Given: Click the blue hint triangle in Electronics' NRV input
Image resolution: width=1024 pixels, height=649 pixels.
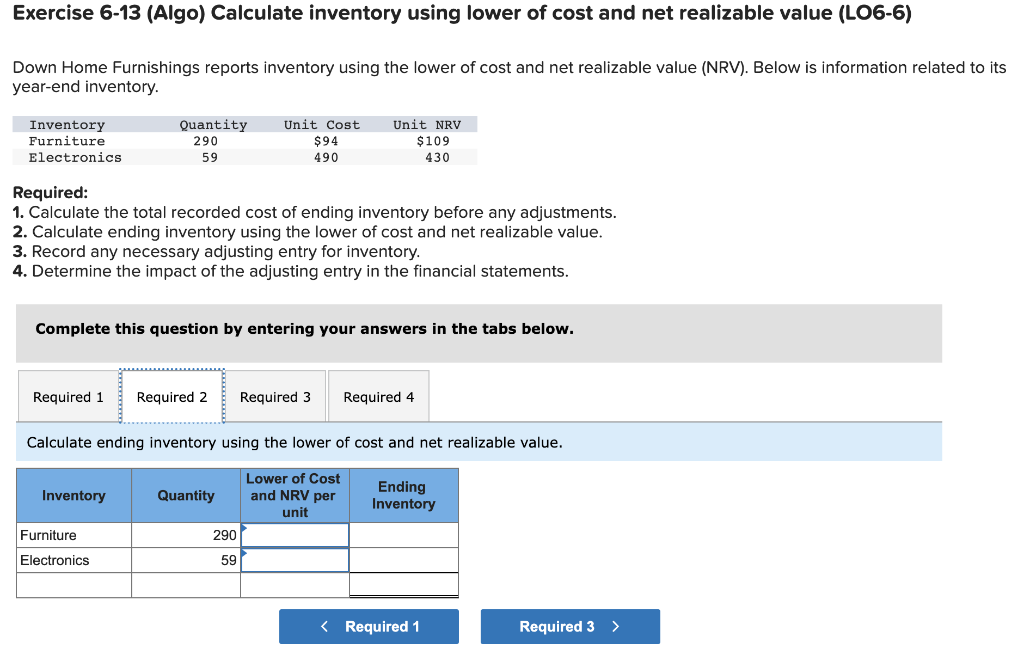Looking at the screenshot, I should pos(243,554).
